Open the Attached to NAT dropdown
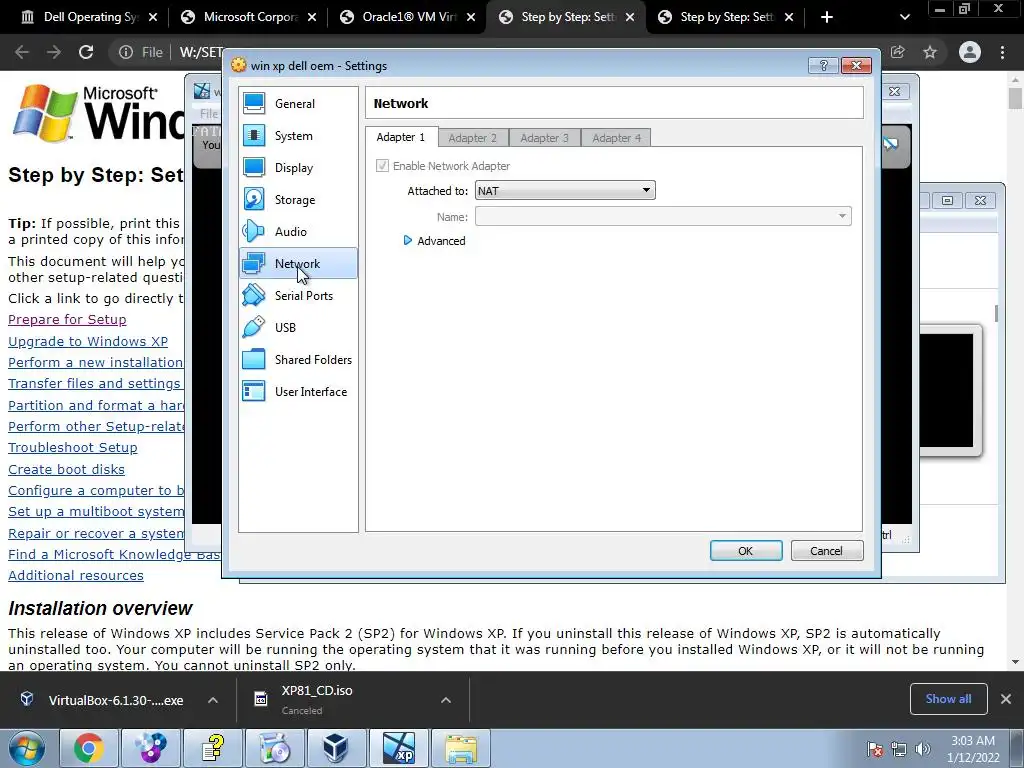 [565, 191]
